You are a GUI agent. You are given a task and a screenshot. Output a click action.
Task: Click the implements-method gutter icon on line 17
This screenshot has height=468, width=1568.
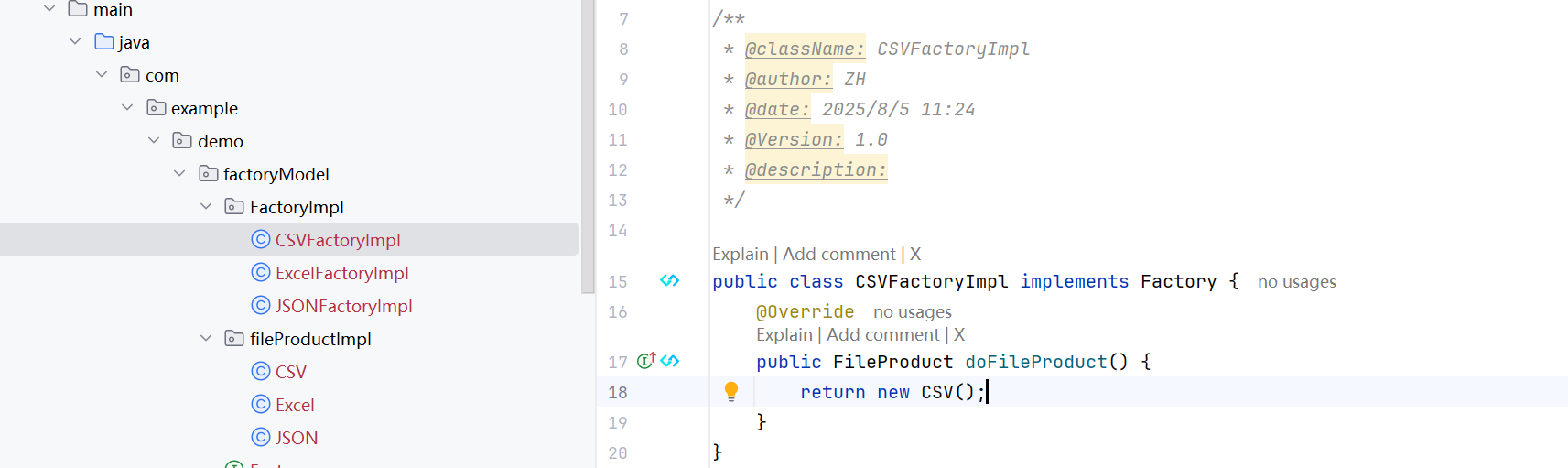[x=646, y=361]
